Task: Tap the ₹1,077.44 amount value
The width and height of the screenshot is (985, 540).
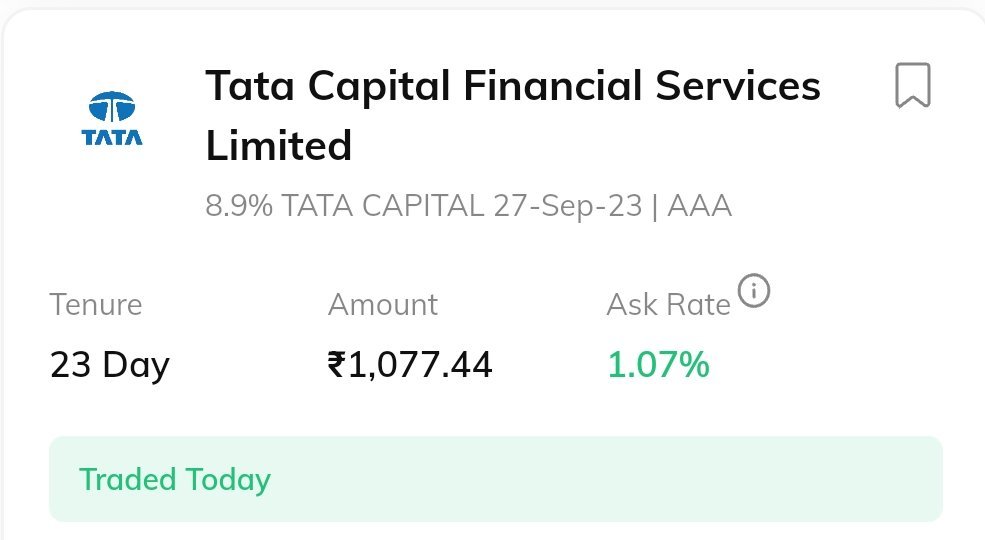Action: tap(410, 365)
